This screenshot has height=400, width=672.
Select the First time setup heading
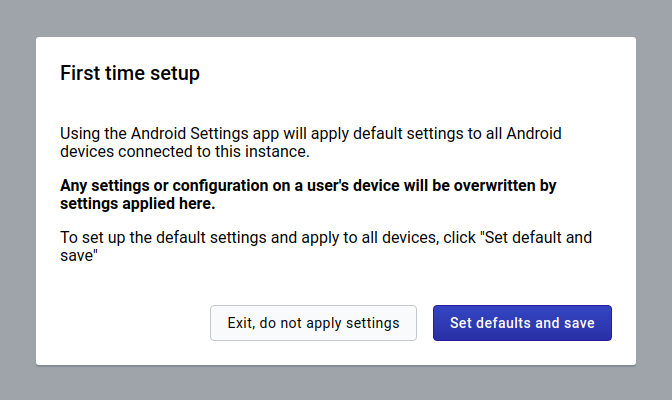click(x=130, y=73)
